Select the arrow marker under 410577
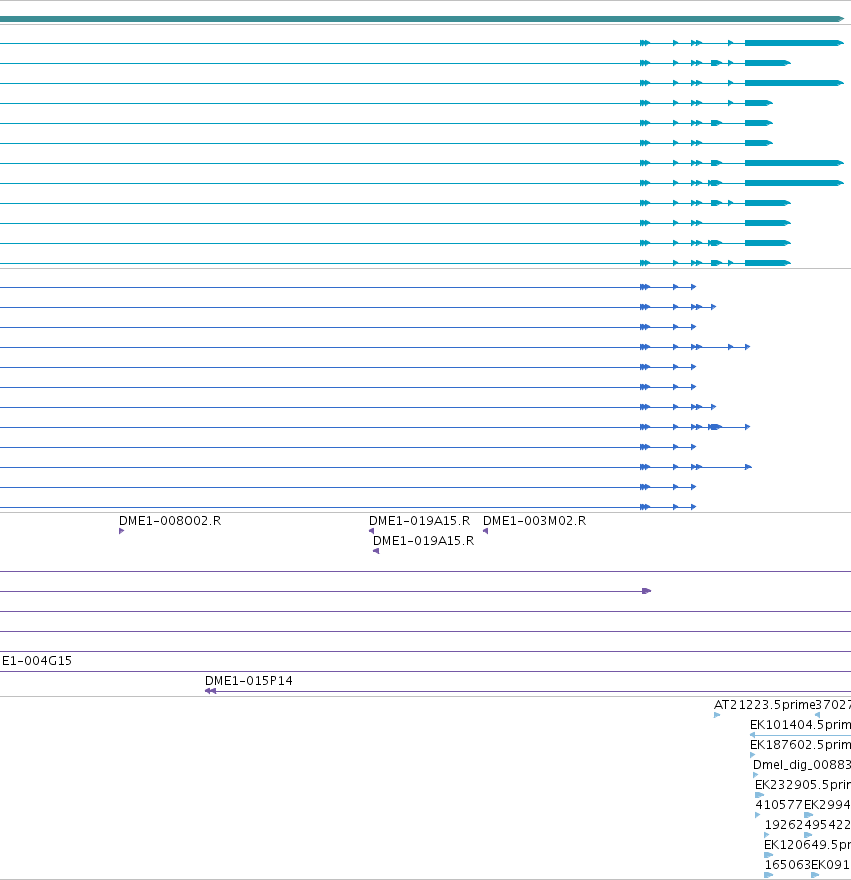This screenshot has width=851, height=880. click(758, 815)
